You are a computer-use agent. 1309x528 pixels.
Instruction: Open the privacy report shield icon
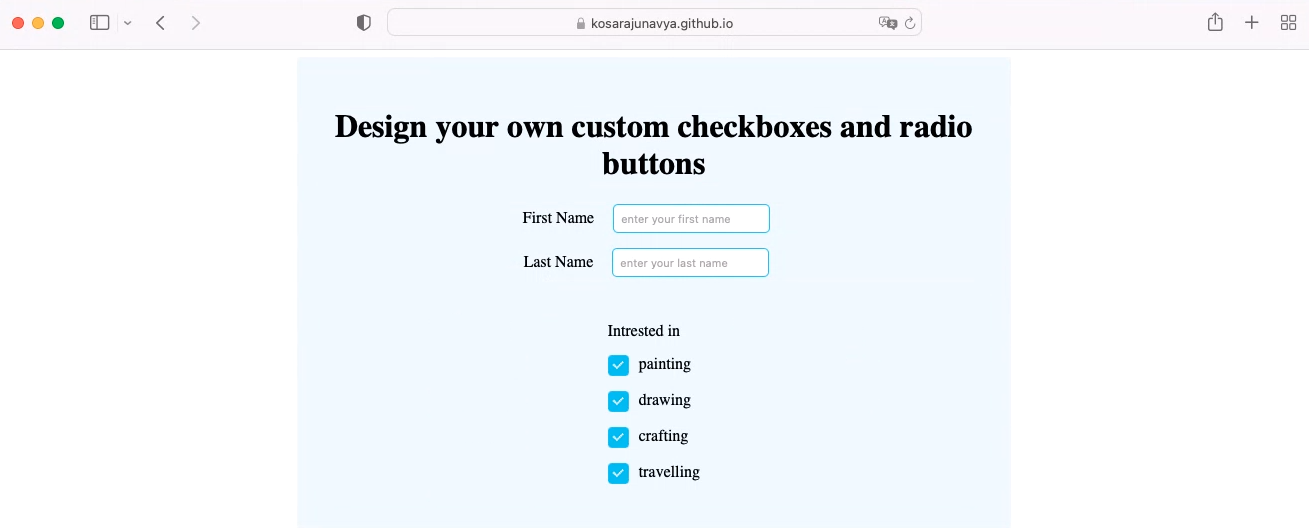tap(364, 22)
